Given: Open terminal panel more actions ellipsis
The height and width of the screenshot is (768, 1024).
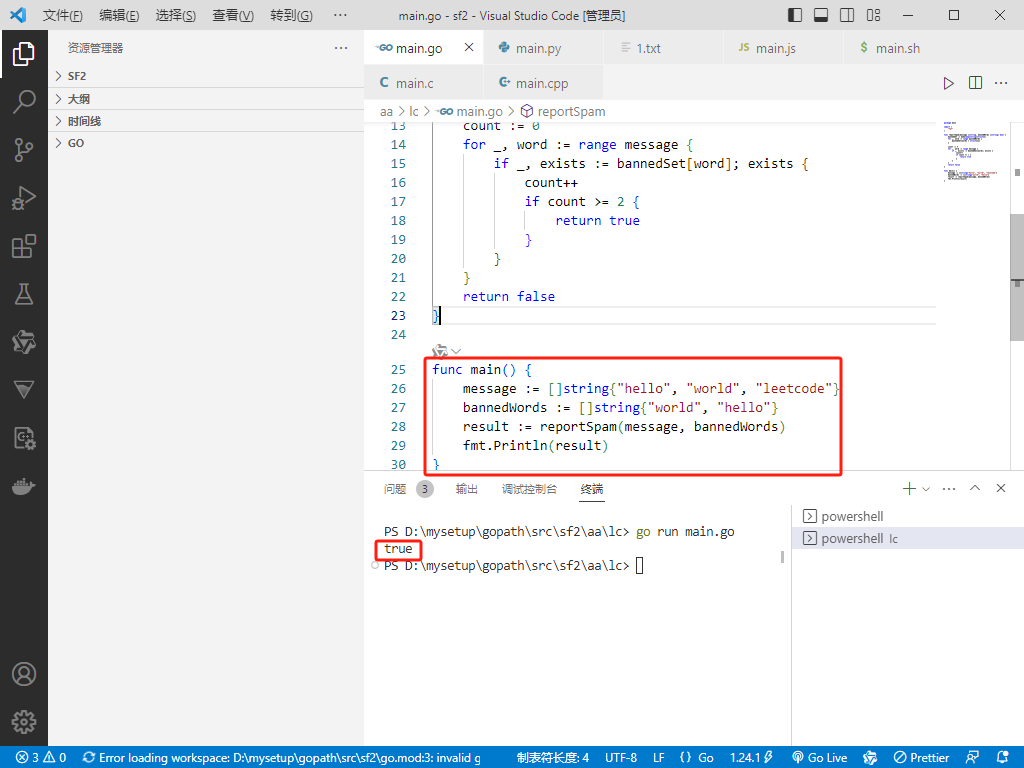Looking at the screenshot, I should pyautogui.click(x=949, y=488).
